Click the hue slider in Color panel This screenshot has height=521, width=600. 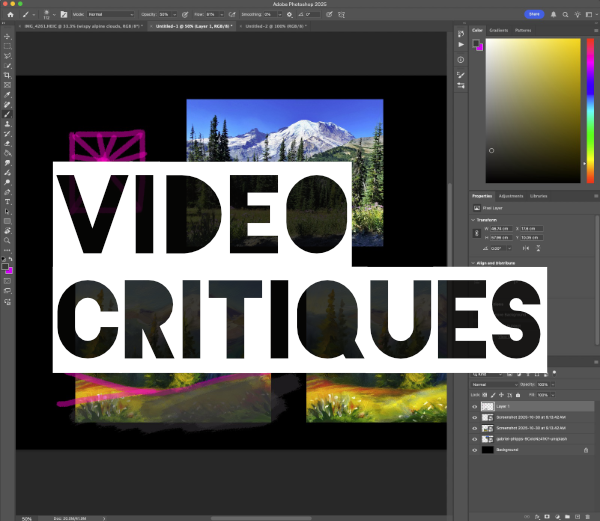(590, 111)
